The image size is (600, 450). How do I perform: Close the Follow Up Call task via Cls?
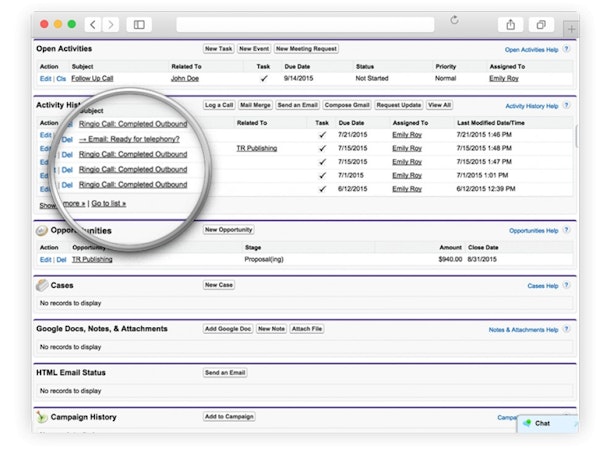[61, 78]
